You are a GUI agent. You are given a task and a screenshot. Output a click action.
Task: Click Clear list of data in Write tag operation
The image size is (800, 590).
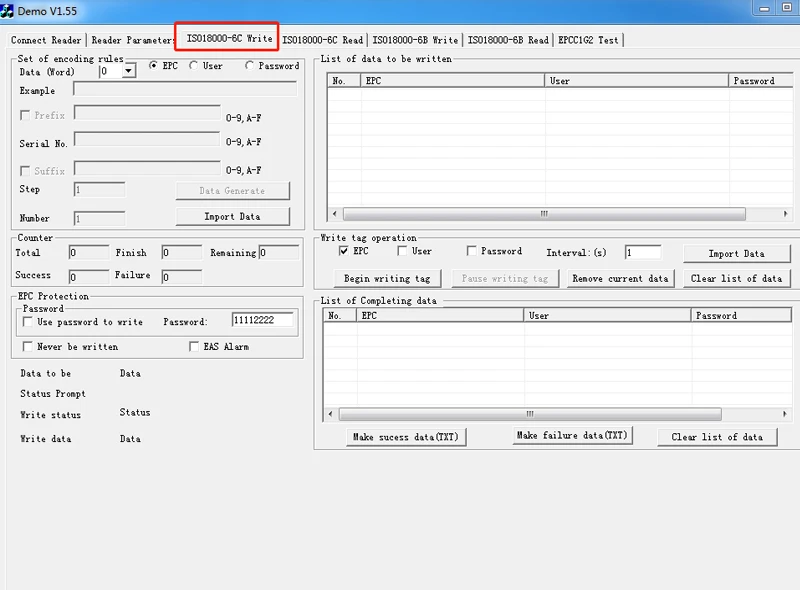737,279
